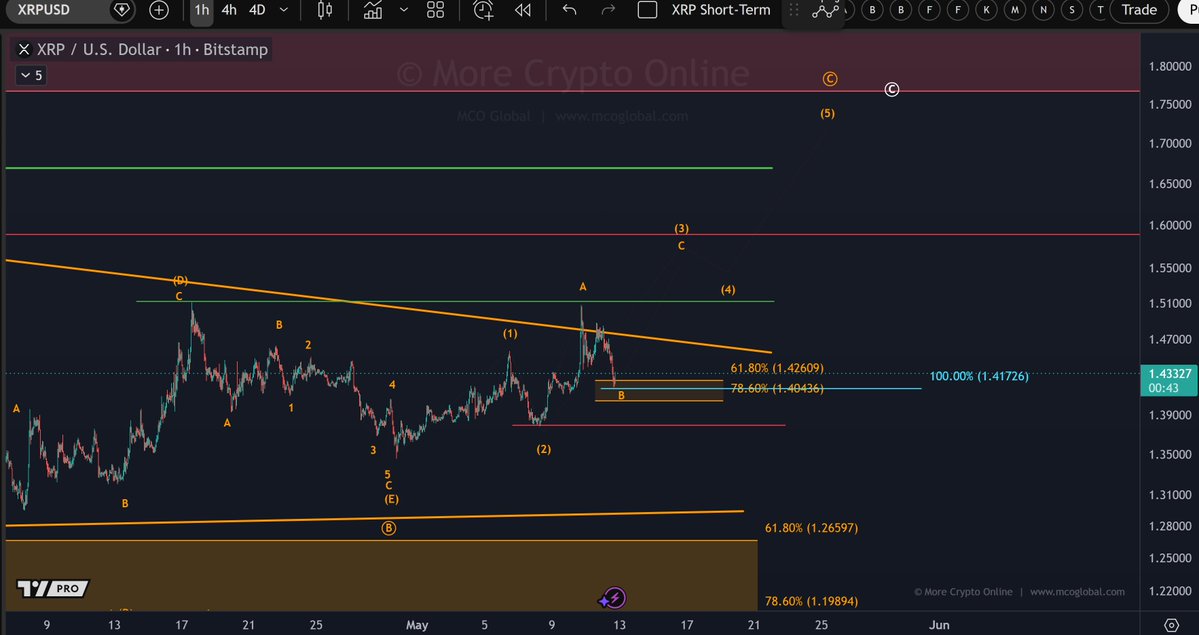Click the May label on the time axis

[417, 625]
